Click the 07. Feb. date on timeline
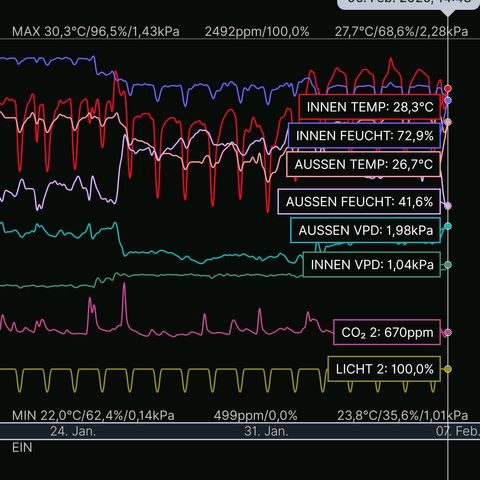The height and width of the screenshot is (480, 480). [458, 431]
